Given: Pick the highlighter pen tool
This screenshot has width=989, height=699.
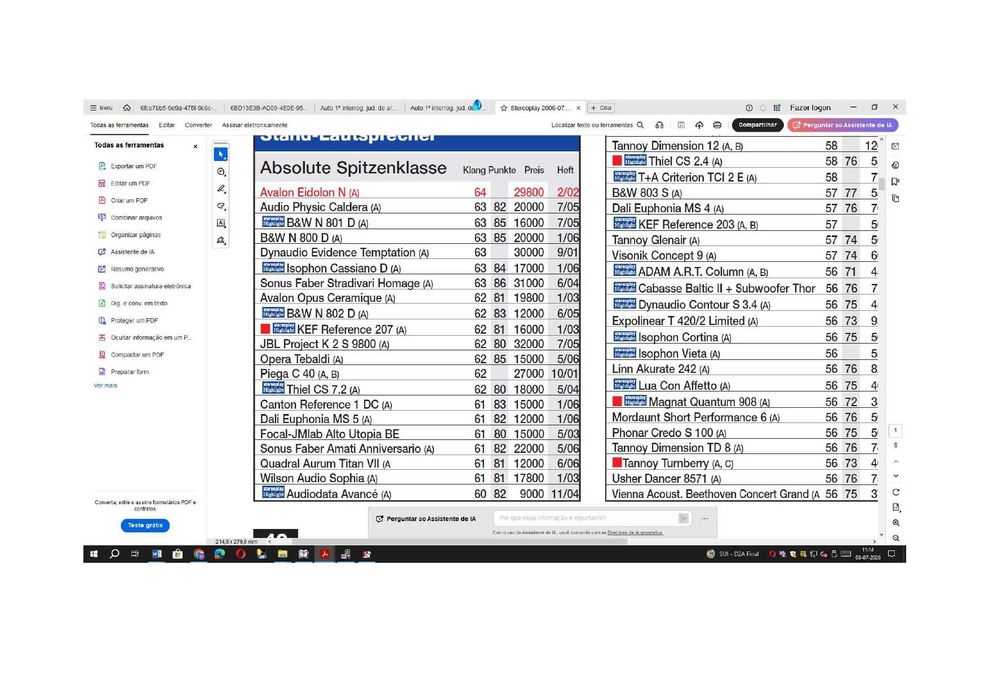Looking at the screenshot, I should coord(221,189).
